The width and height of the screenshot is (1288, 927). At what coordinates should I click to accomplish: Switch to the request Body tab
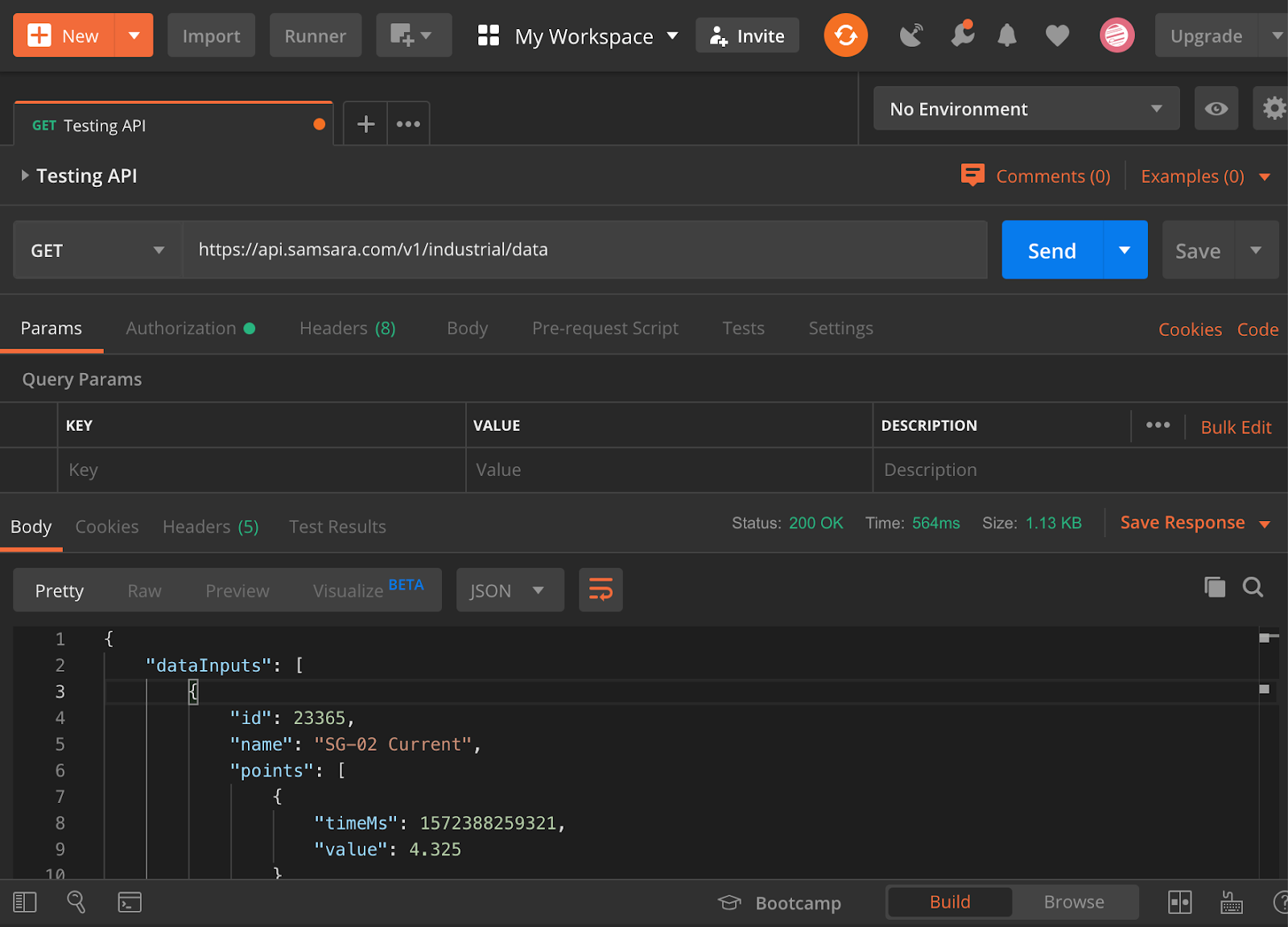pyautogui.click(x=467, y=329)
